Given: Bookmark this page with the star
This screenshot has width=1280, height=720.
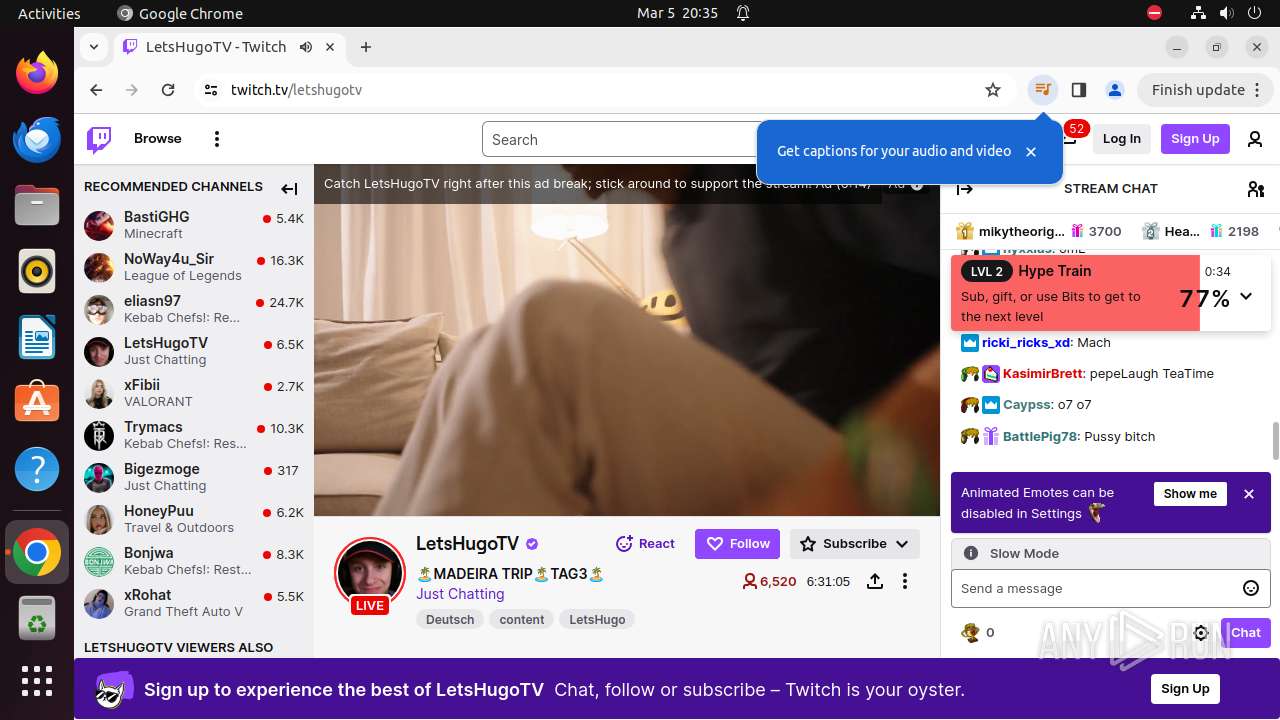Looking at the screenshot, I should point(993,90).
